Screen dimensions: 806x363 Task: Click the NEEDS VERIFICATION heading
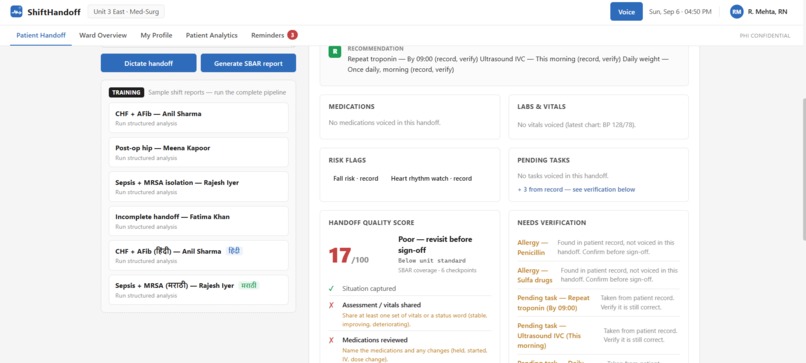[552, 223]
